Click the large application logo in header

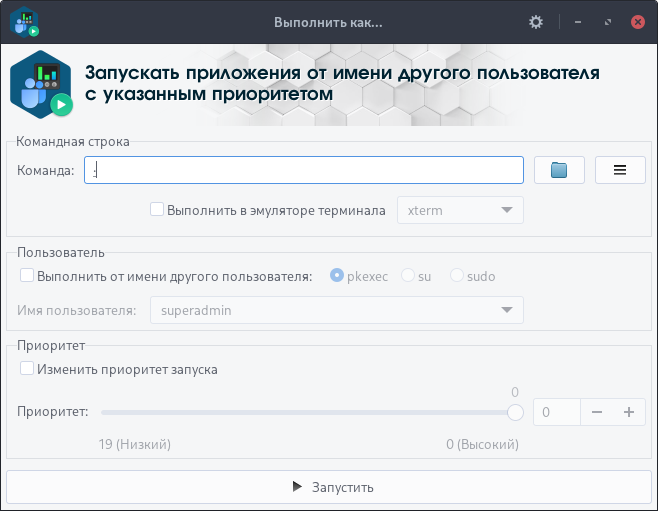41,85
